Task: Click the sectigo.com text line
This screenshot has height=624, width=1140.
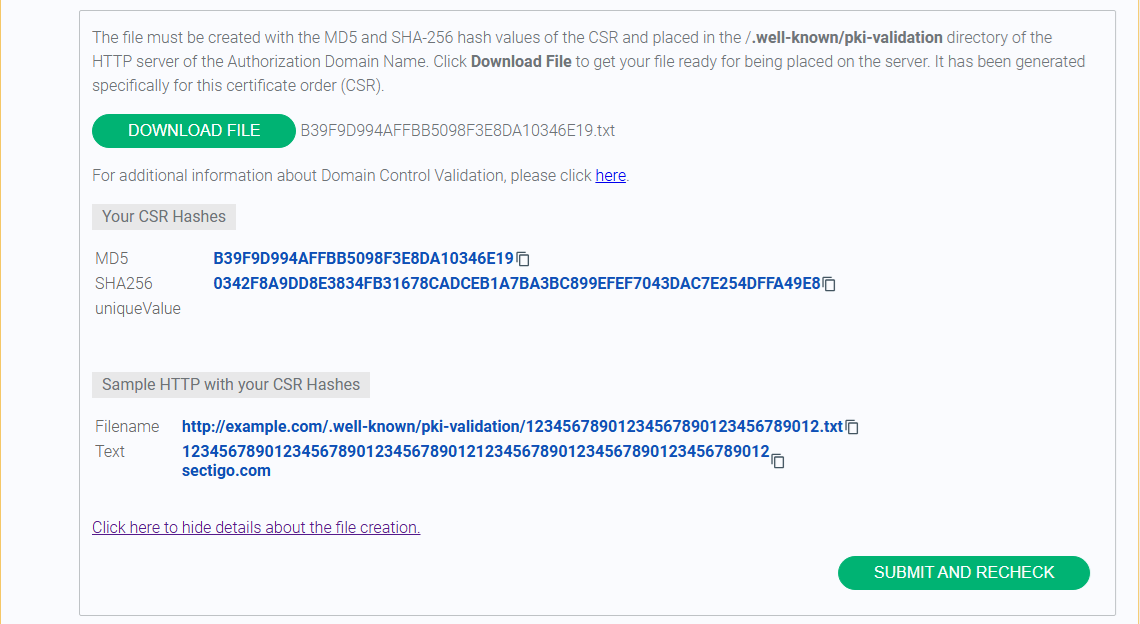Action: 226,471
